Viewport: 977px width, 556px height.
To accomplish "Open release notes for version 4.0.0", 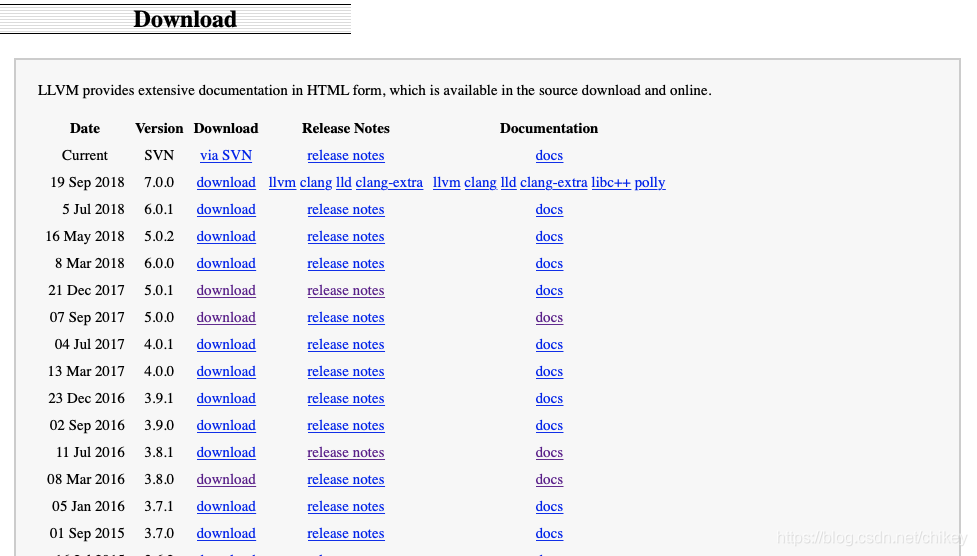I will point(346,371).
